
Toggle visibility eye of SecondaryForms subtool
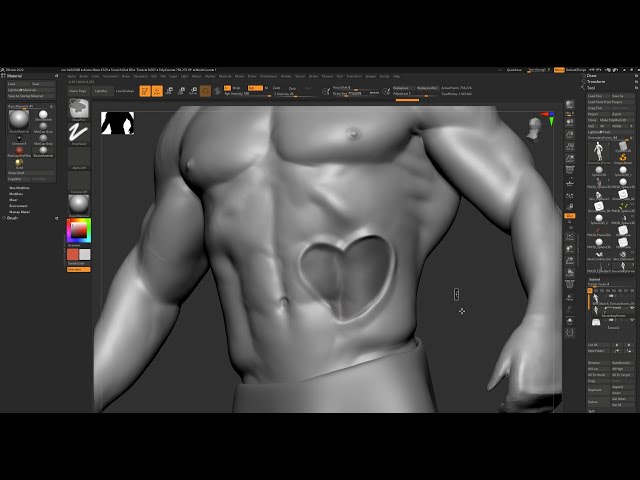click(632, 308)
